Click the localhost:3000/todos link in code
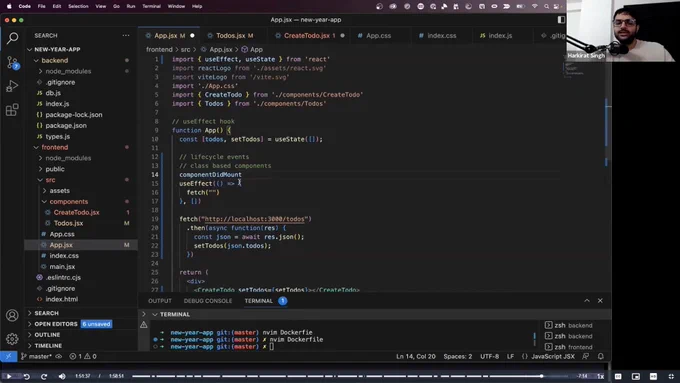Image resolution: width=680 pixels, height=383 pixels. click(x=254, y=219)
